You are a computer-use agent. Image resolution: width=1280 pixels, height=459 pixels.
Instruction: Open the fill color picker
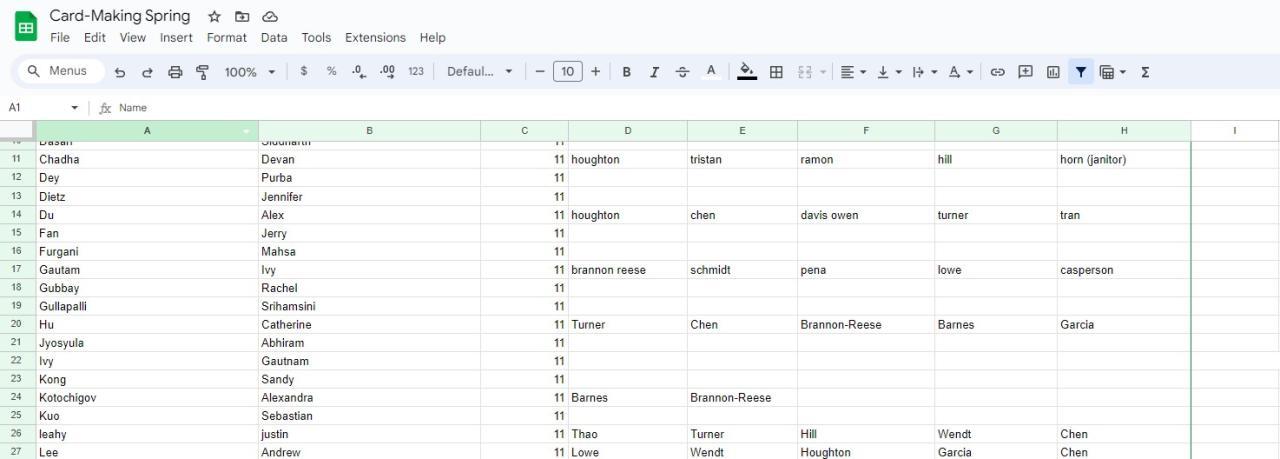[x=747, y=71]
